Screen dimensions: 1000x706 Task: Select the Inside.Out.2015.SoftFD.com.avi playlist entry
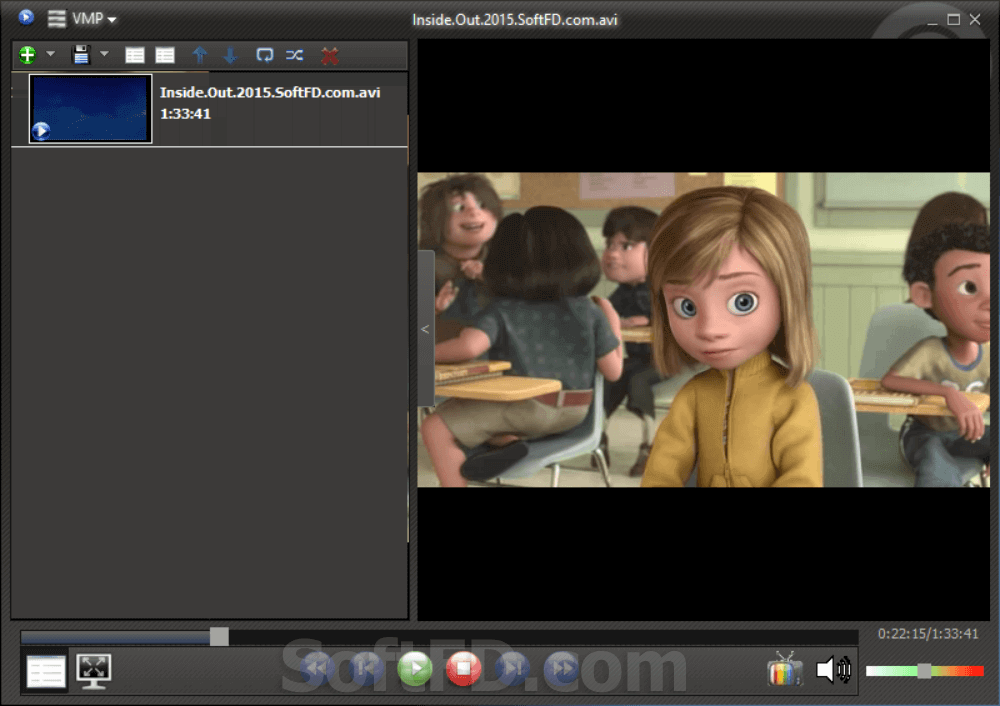tap(210, 109)
